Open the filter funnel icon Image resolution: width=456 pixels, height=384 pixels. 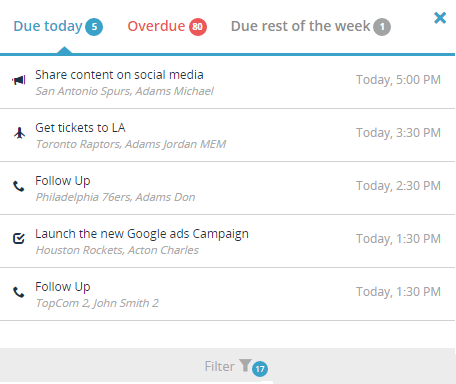point(245,365)
